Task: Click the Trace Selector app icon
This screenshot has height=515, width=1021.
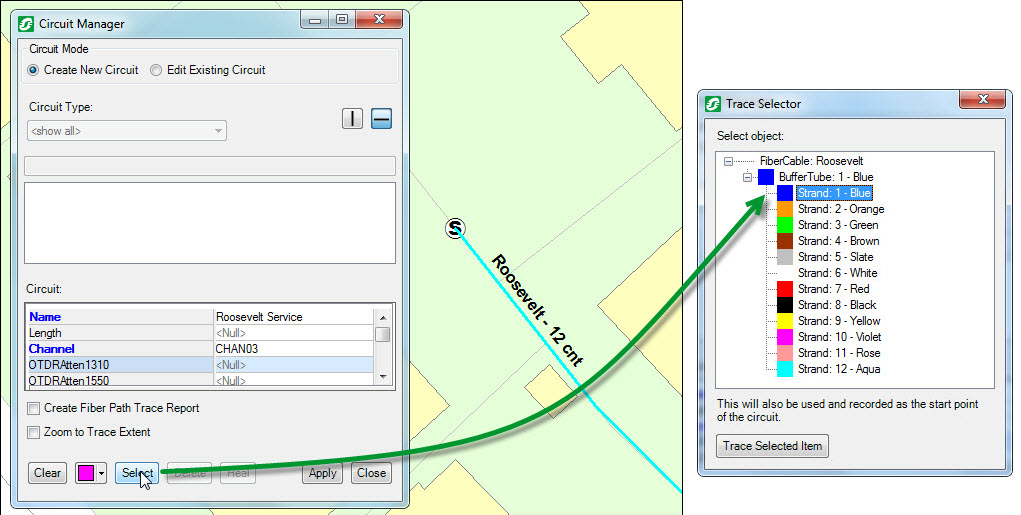Action: click(714, 104)
